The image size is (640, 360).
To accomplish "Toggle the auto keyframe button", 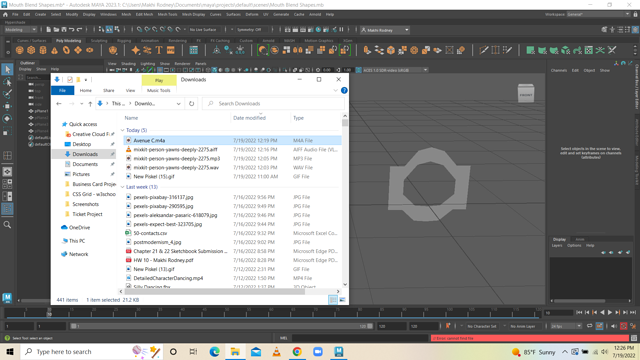I will (623, 326).
